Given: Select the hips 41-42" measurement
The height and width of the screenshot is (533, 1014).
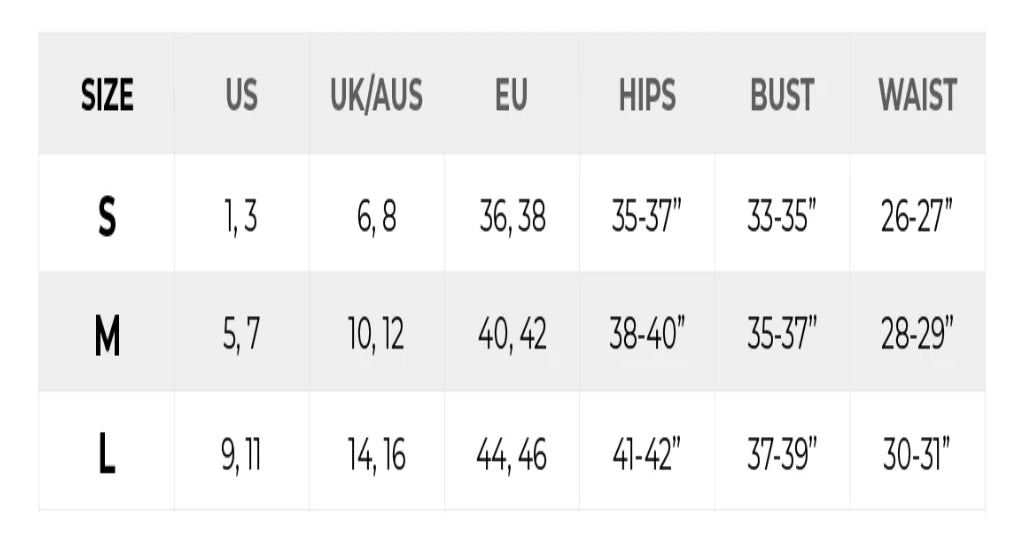Looking at the screenshot, I should click(647, 455).
